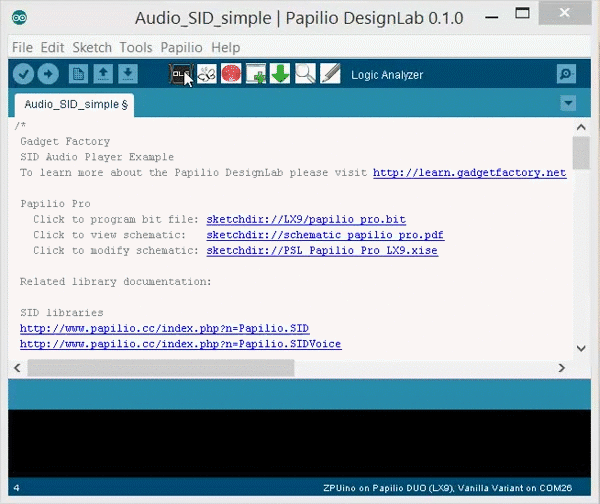Open the Tools menu

coord(136,47)
